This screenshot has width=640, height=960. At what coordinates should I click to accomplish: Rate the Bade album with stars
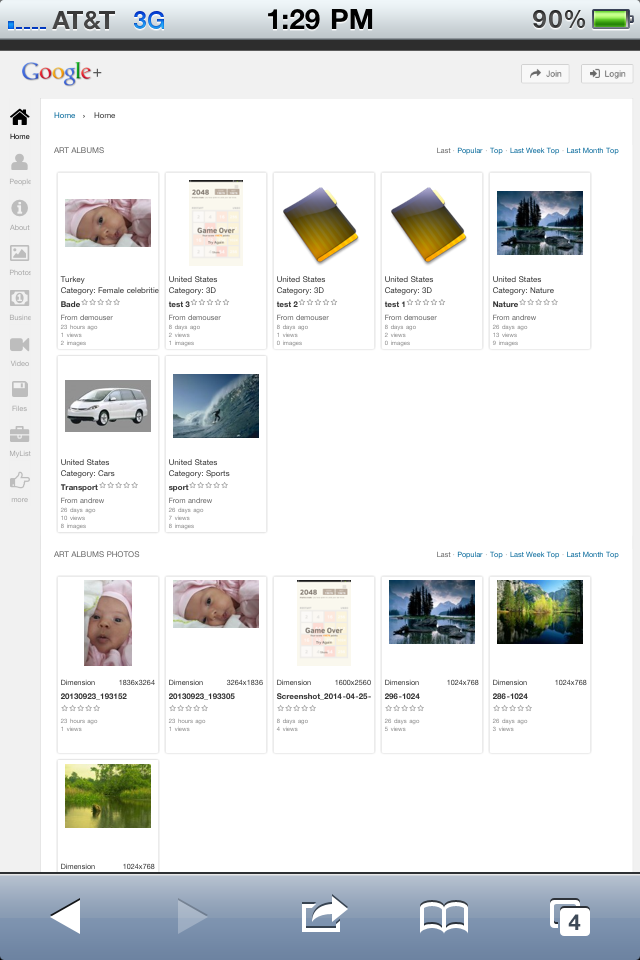(101, 302)
